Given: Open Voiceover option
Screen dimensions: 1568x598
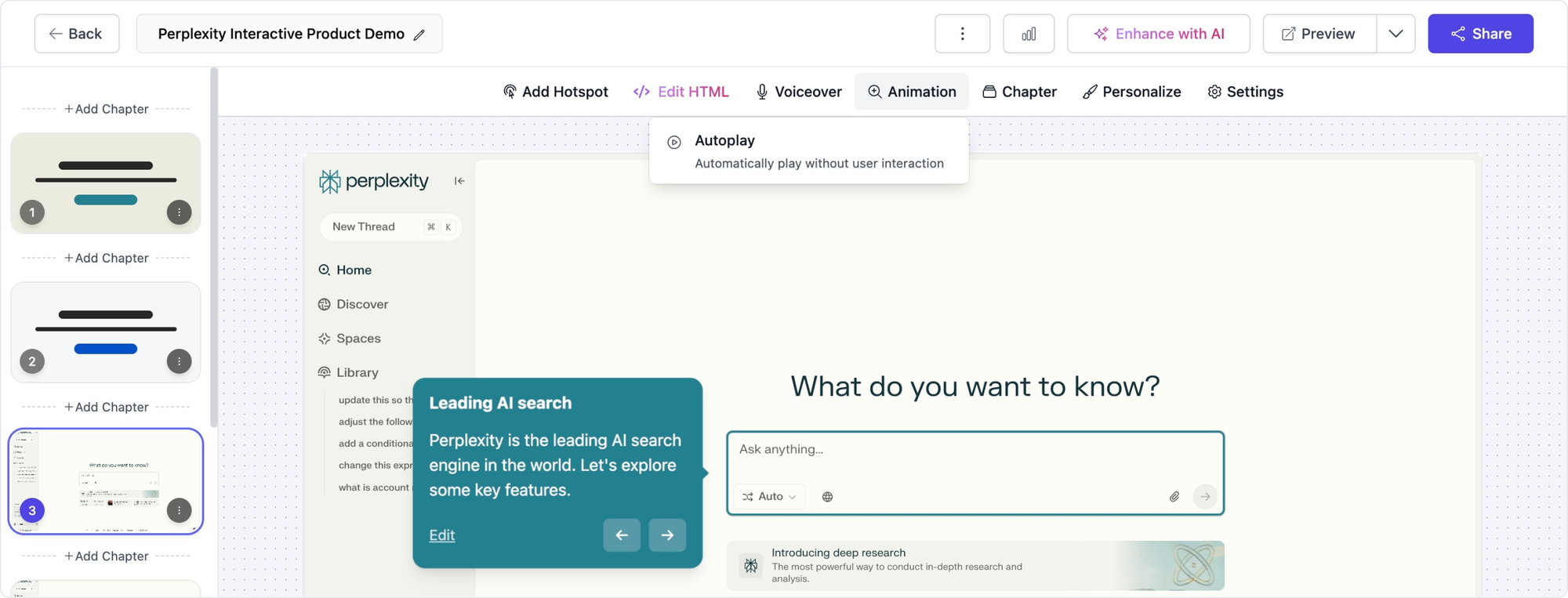Looking at the screenshot, I should 798,92.
